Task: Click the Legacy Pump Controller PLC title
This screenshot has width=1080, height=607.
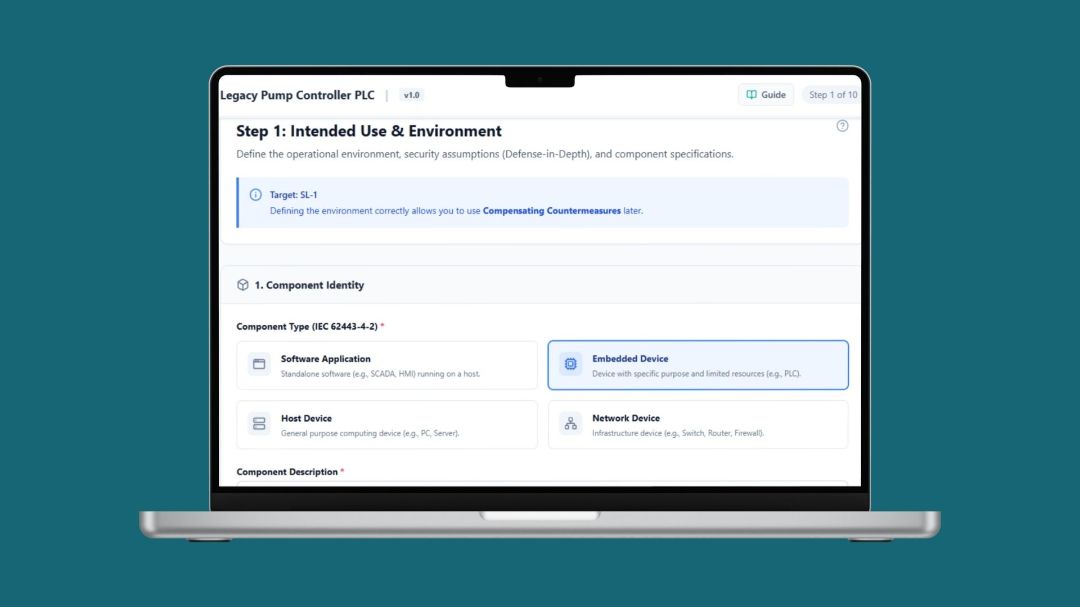Action: click(x=298, y=95)
